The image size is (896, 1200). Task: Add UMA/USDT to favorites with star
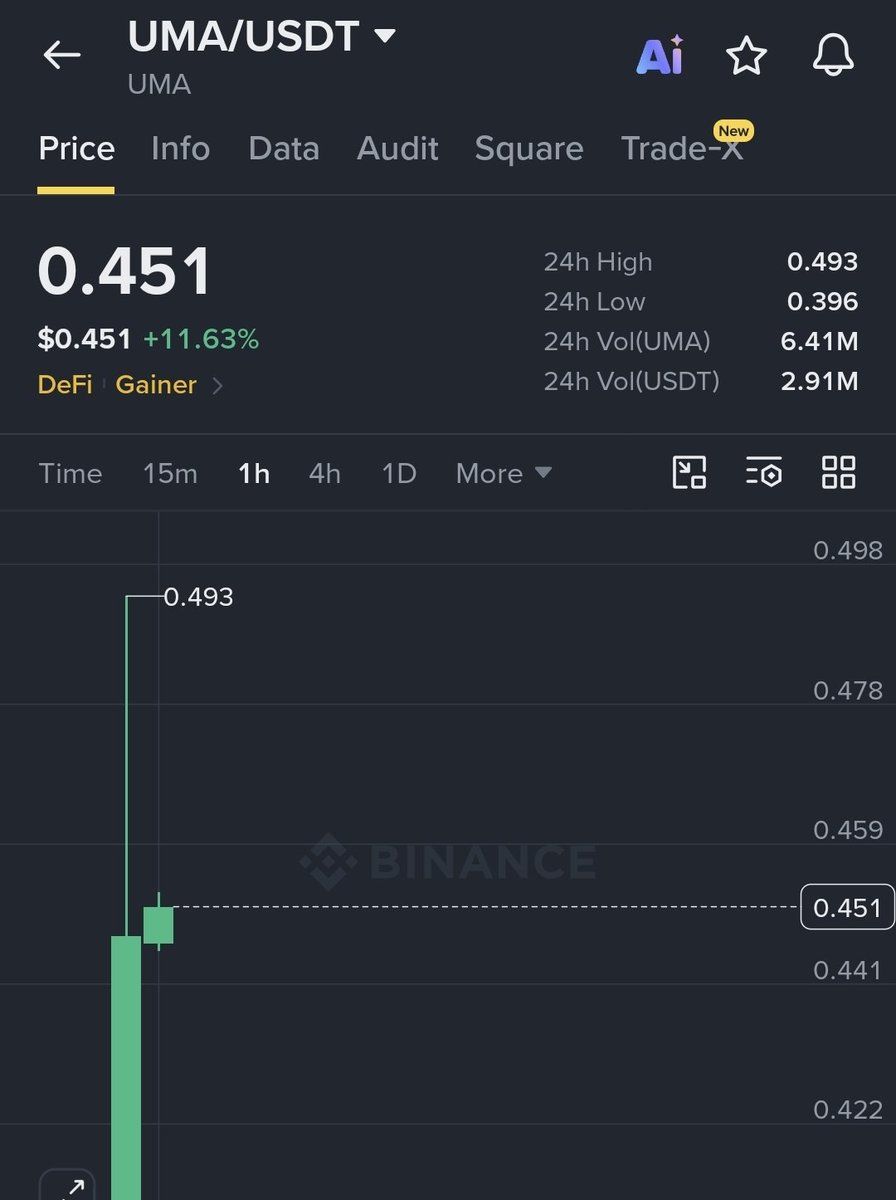746,56
